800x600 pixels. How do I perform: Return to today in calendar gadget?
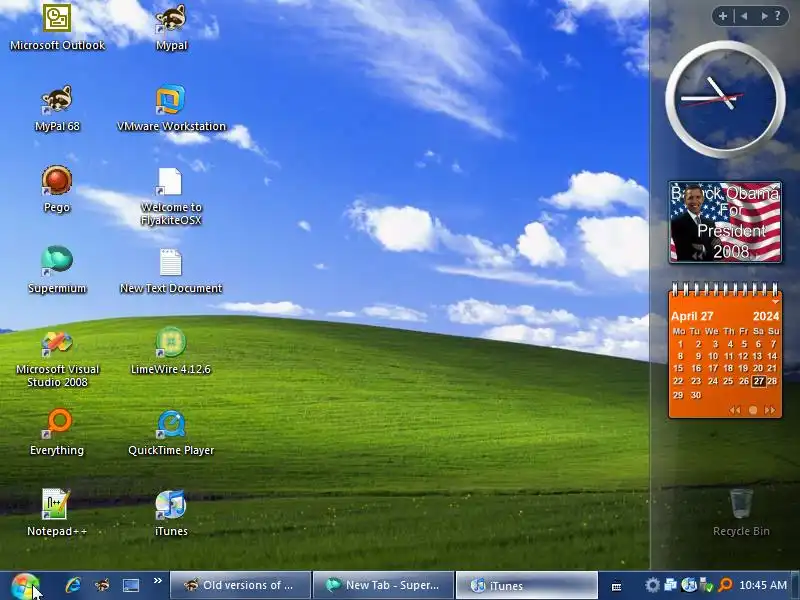coord(753,410)
